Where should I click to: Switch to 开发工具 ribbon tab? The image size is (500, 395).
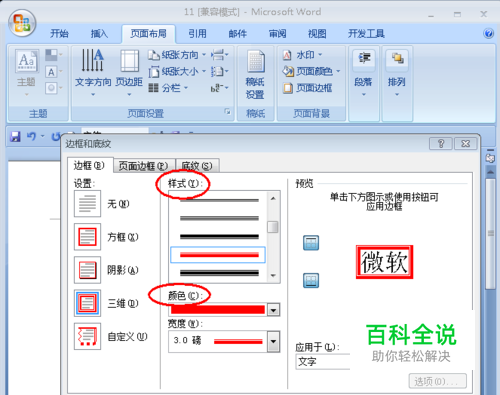(366, 34)
